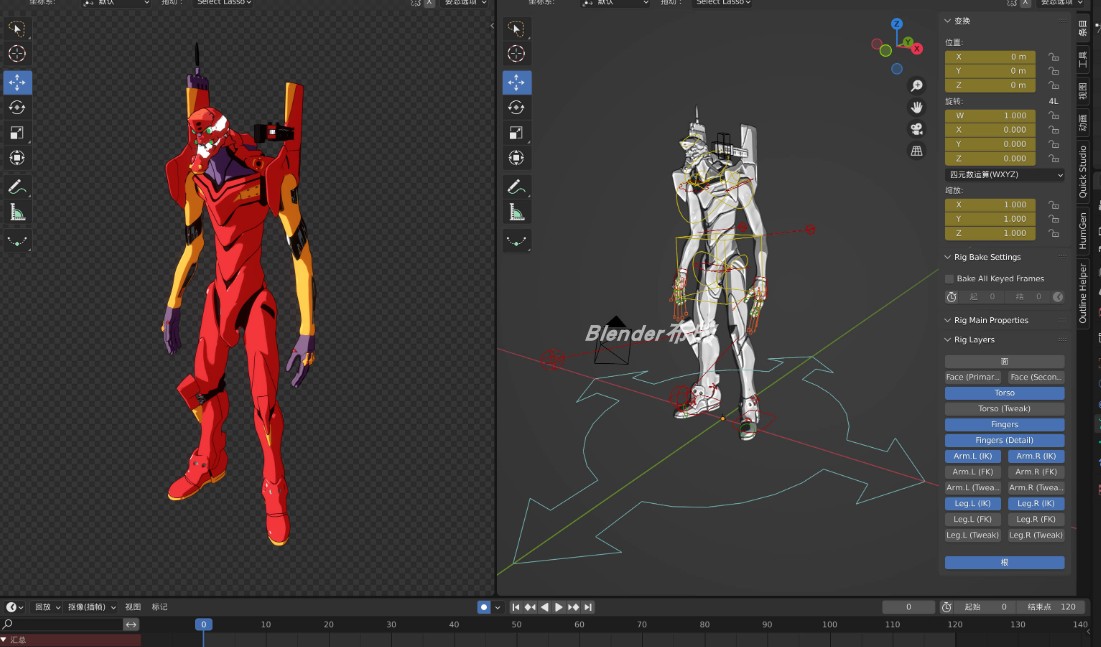1101x647 pixels.
Task: Choose the Rotate tool in the rig viewport
Action: [x=517, y=107]
